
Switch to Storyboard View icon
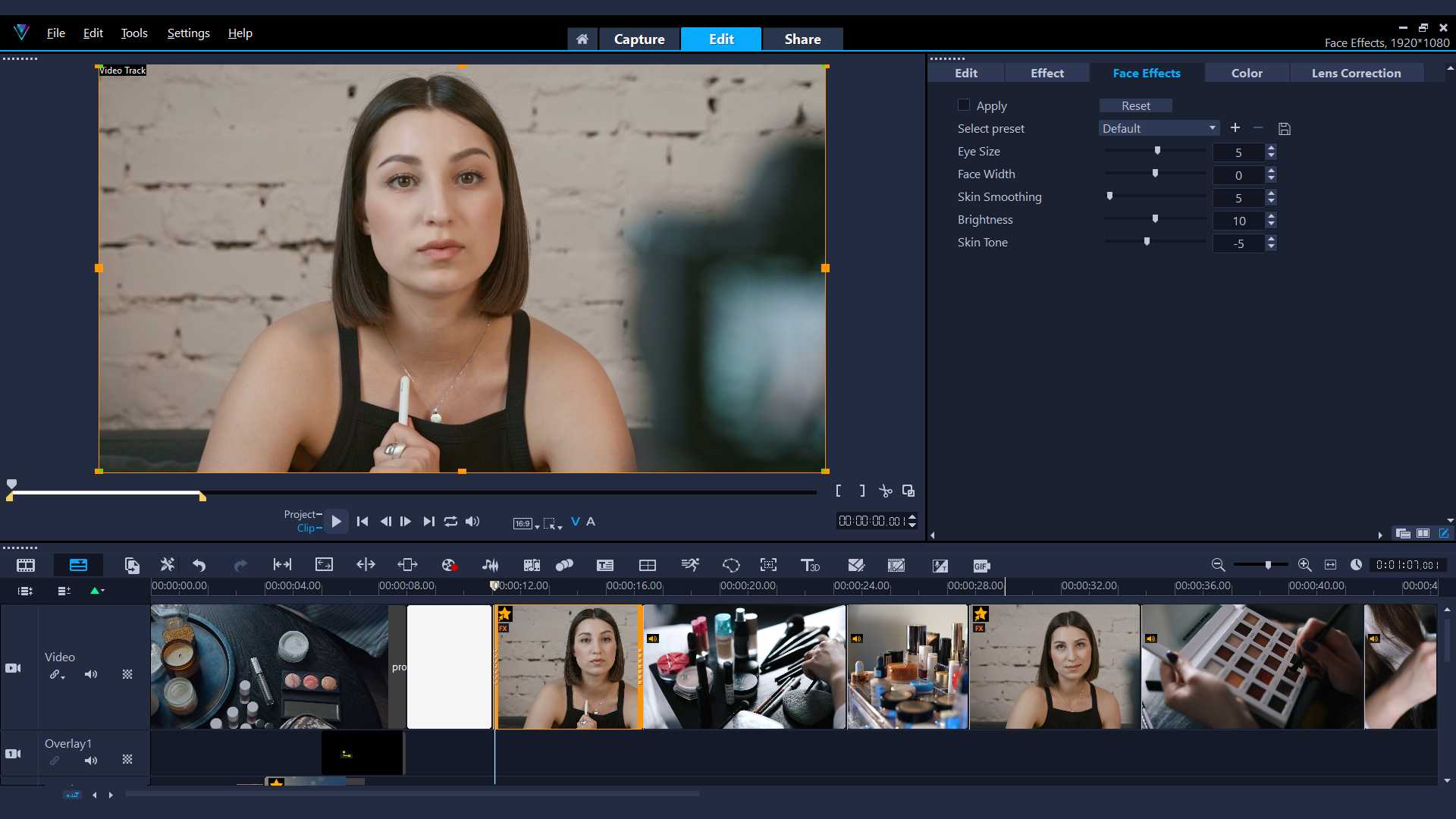[x=26, y=566]
